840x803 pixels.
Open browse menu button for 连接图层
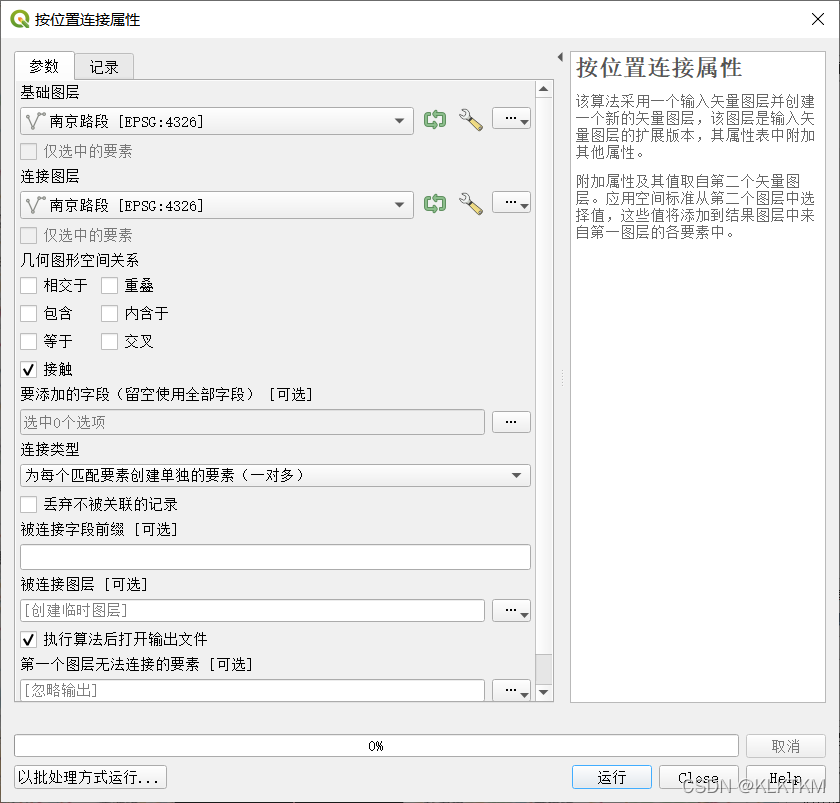[511, 202]
